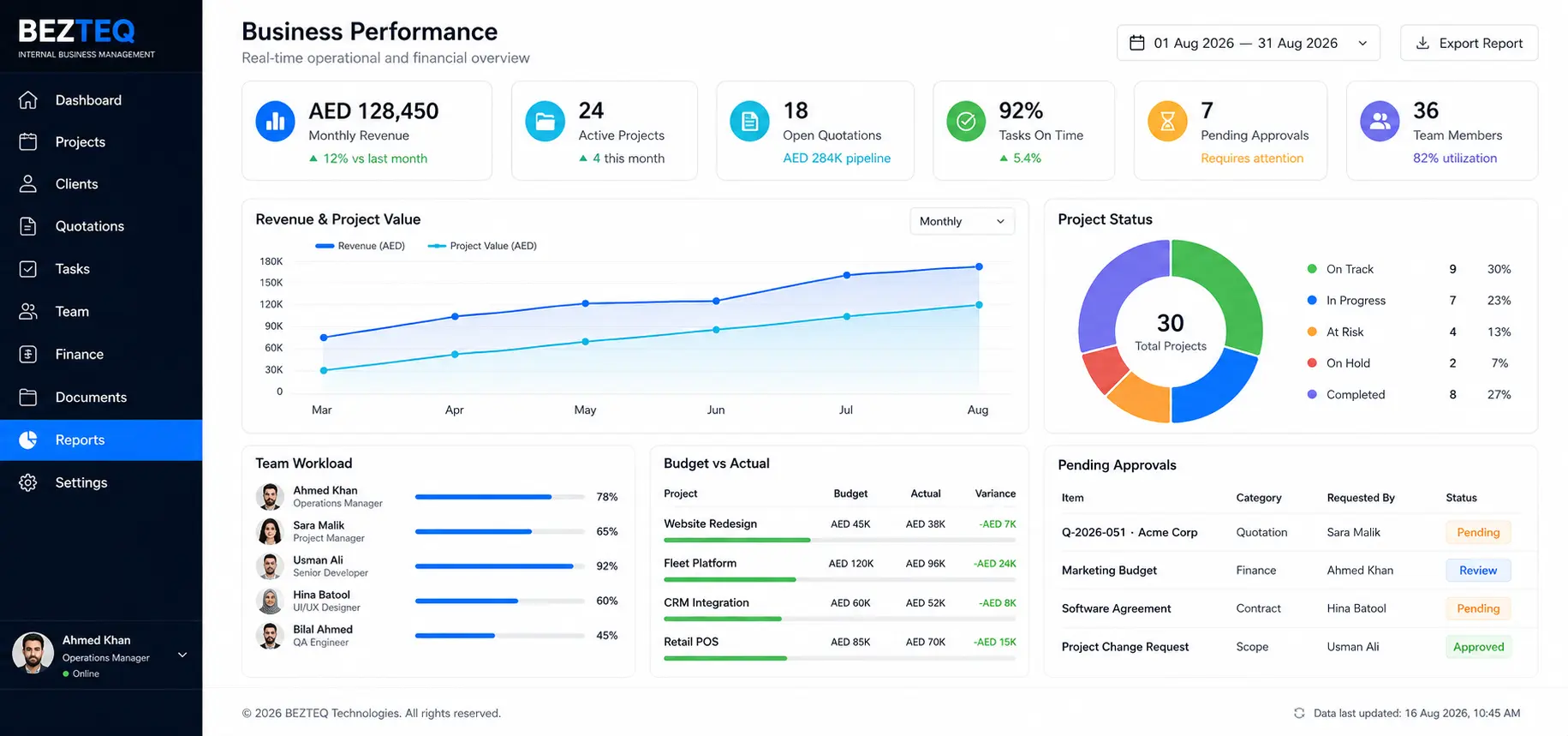Image resolution: width=1568 pixels, height=736 pixels.
Task: Click the Finance icon in sidebar
Action: click(x=28, y=355)
